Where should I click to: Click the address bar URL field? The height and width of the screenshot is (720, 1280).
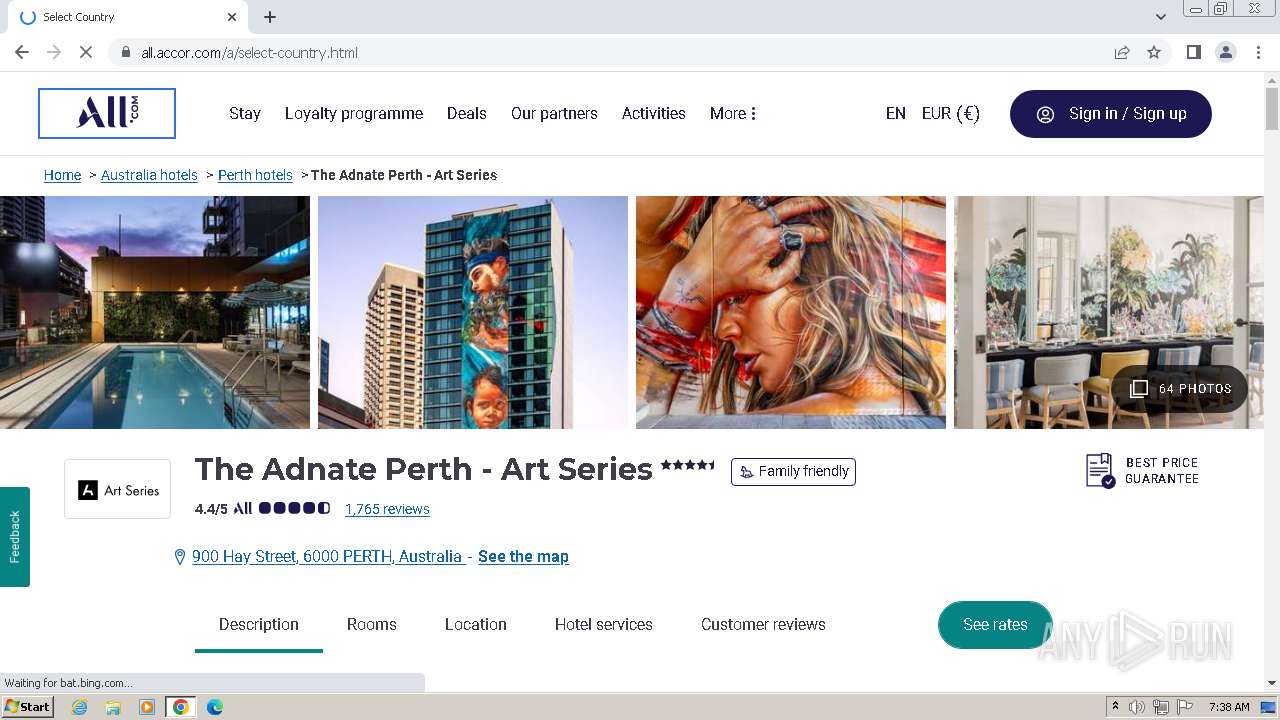point(600,52)
